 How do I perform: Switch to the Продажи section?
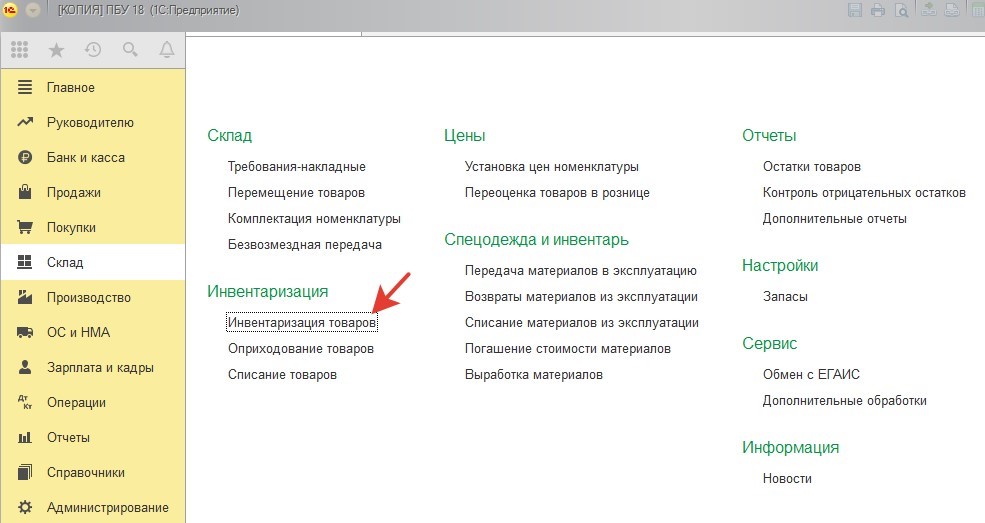pos(73,193)
